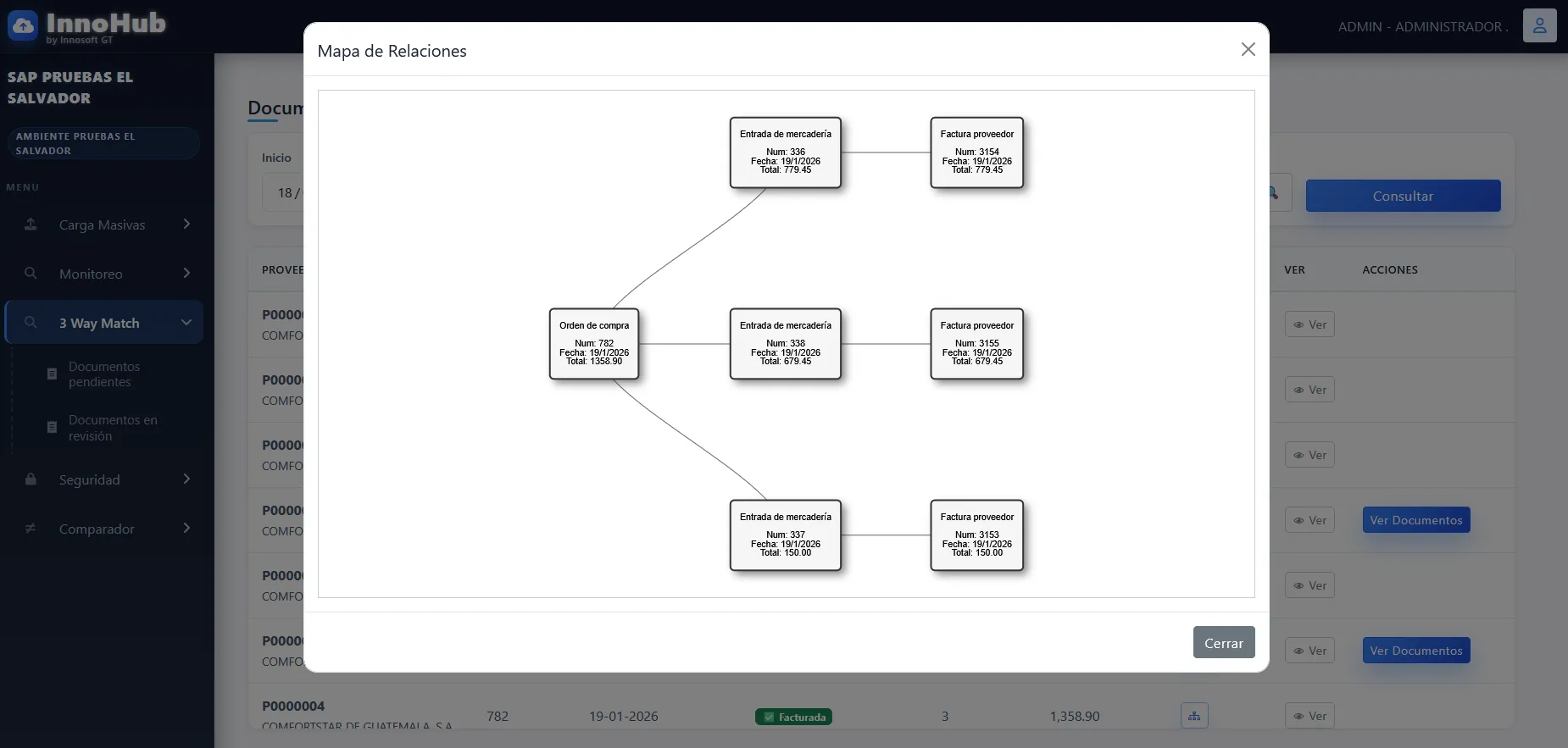Screen dimensions: 1568x748
Task: Click the relationship map icon in row 782
Action: click(1194, 716)
